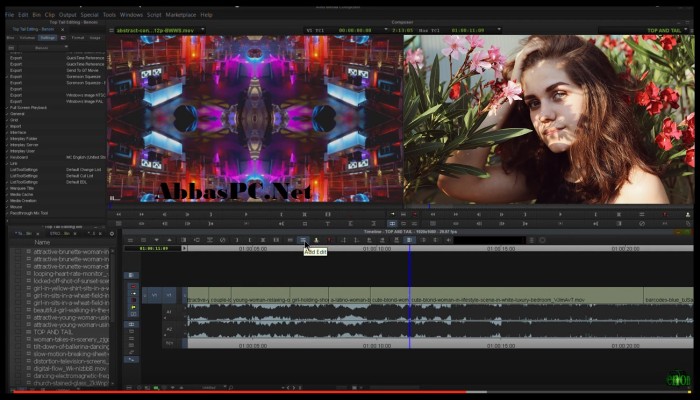This screenshot has width=700, height=400.
Task: Open the Special menu
Action: click(x=89, y=15)
